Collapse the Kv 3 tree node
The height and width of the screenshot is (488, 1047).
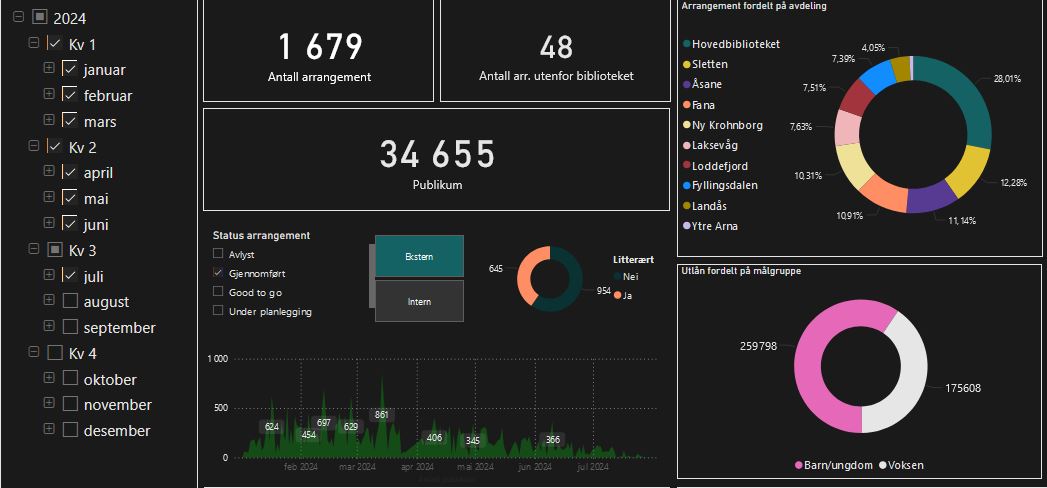(33, 249)
